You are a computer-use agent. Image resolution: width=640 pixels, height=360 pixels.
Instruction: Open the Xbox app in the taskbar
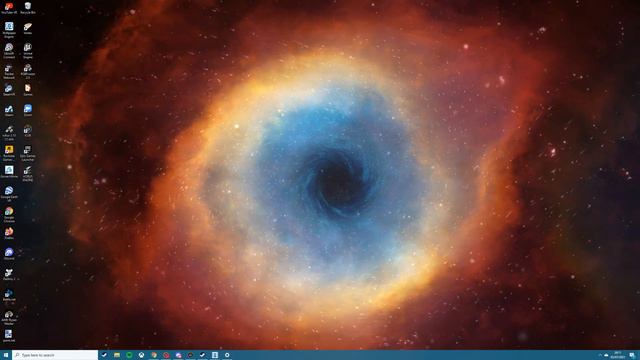coord(141,355)
